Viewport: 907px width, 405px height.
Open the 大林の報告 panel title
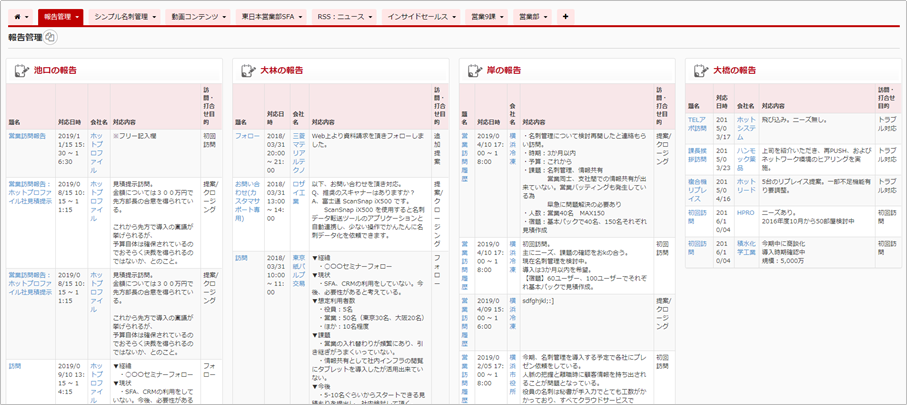(x=282, y=71)
